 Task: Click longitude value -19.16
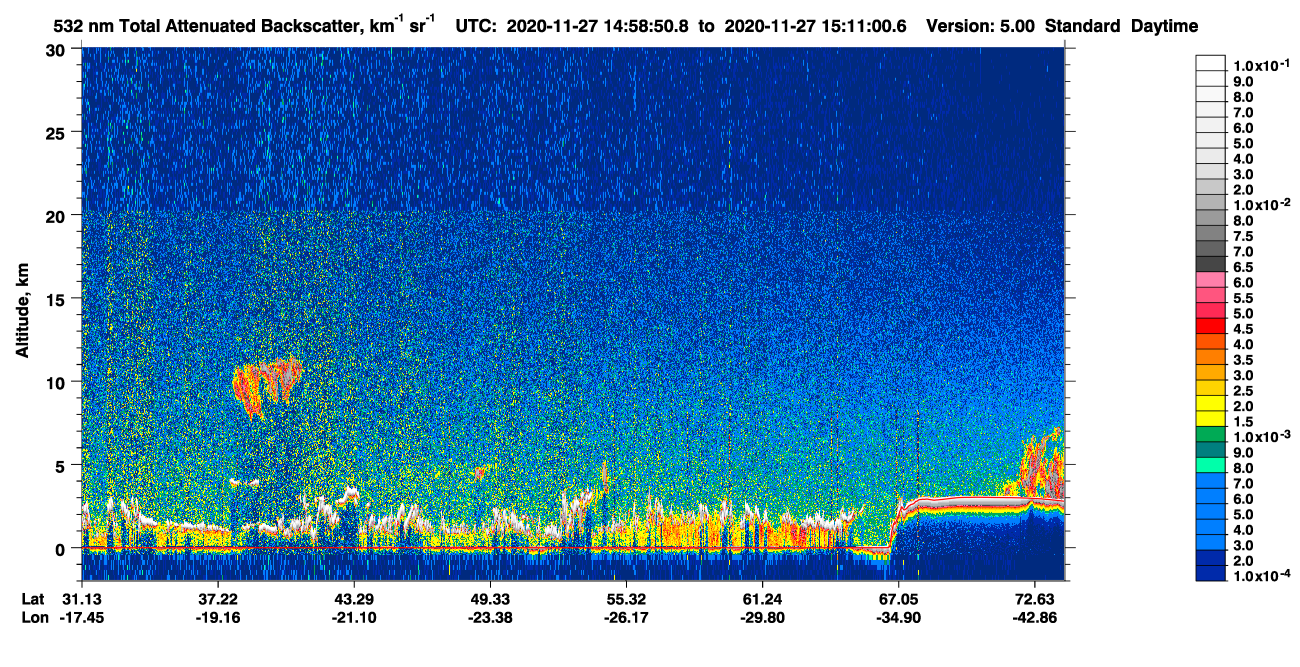[218, 617]
